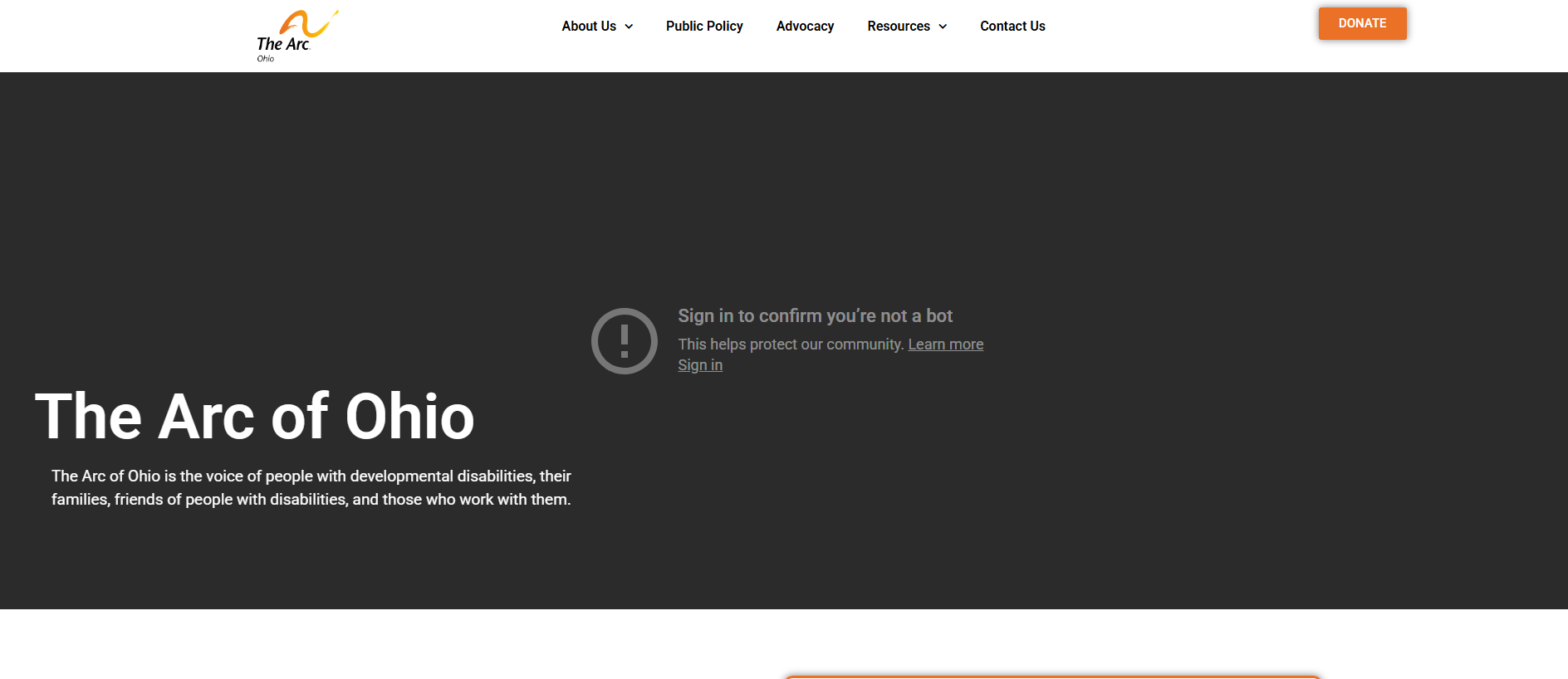This screenshot has height=679, width=1568.
Task: Click the exclamation warning icon
Action: click(x=625, y=341)
